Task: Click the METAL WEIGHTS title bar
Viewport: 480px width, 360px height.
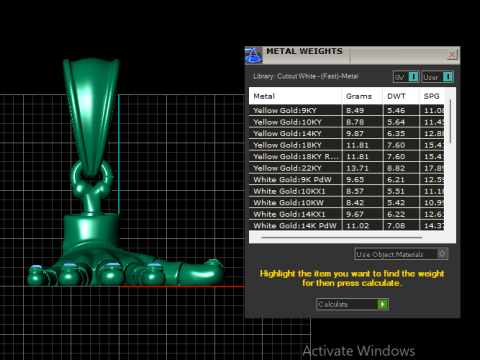Action: [353, 55]
